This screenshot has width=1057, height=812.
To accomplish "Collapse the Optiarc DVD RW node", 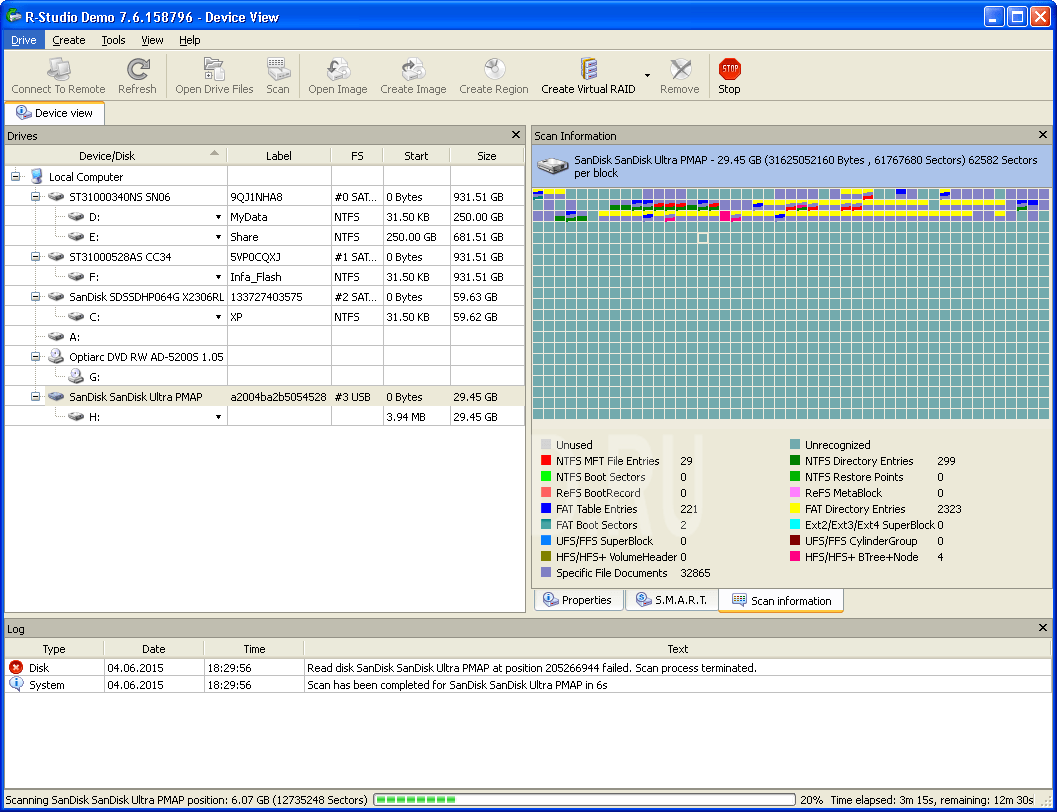I will (x=35, y=356).
